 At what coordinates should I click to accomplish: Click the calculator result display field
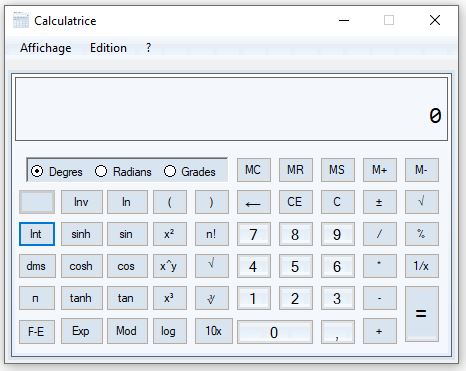coord(231,109)
